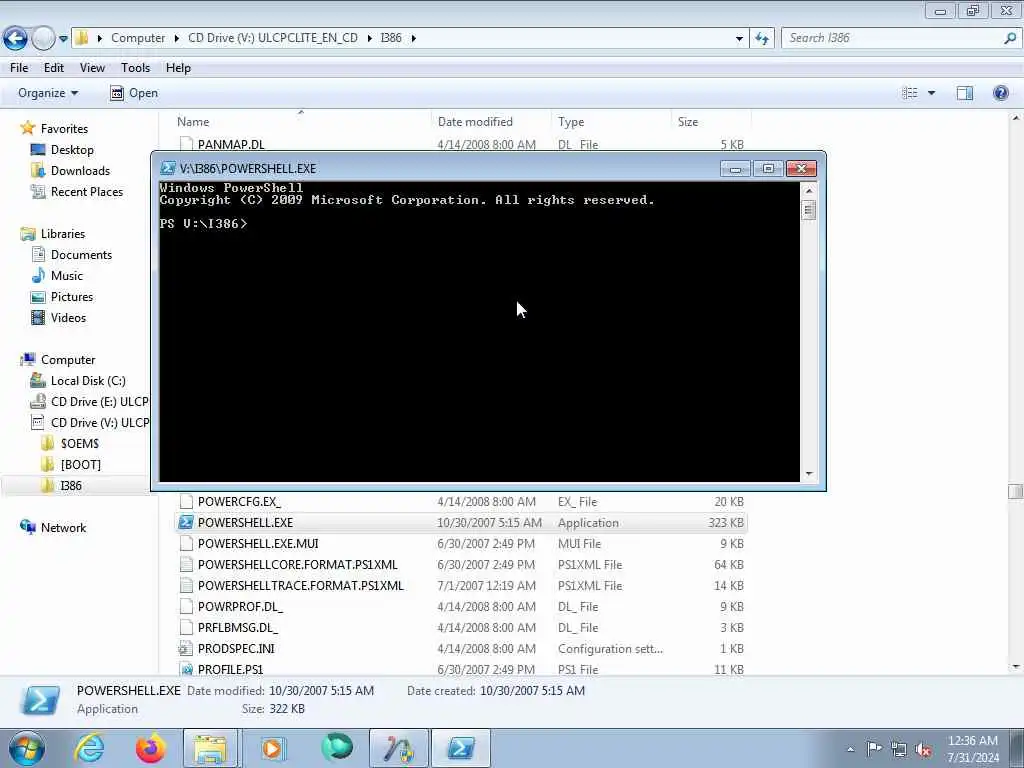Click the Explorer Forward arrow button
The image size is (1024, 768).
coord(43,39)
